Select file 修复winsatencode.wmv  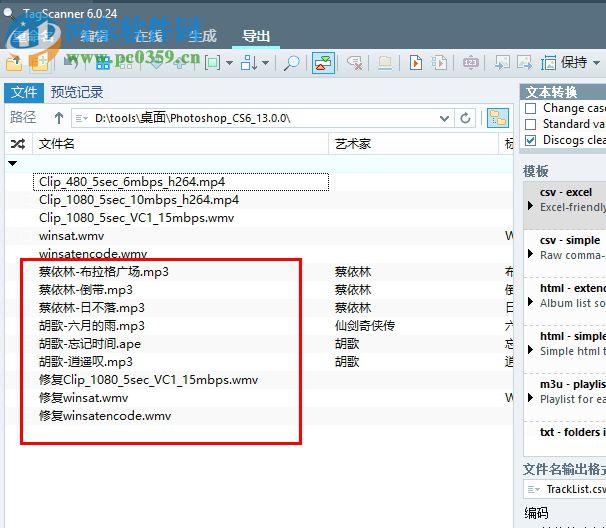tap(105, 416)
